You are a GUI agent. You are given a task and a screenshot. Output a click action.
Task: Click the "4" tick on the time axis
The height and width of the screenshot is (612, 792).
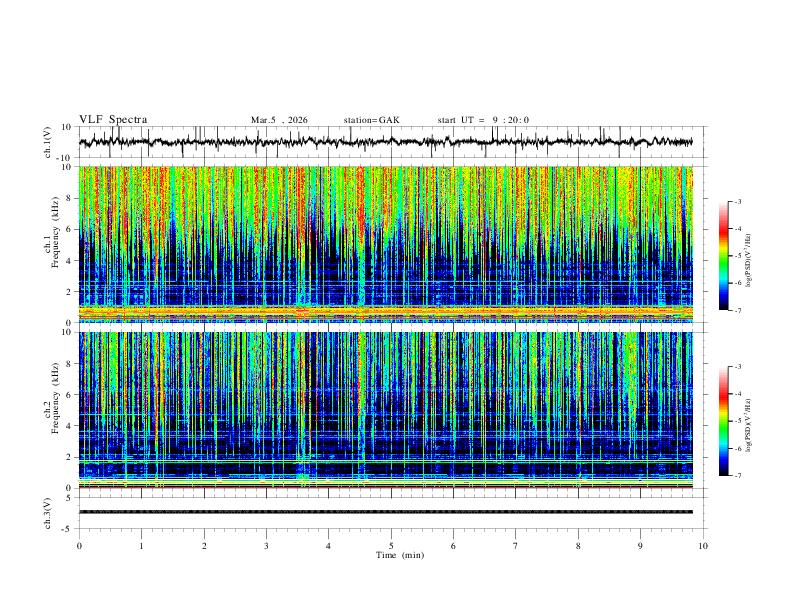(x=328, y=546)
